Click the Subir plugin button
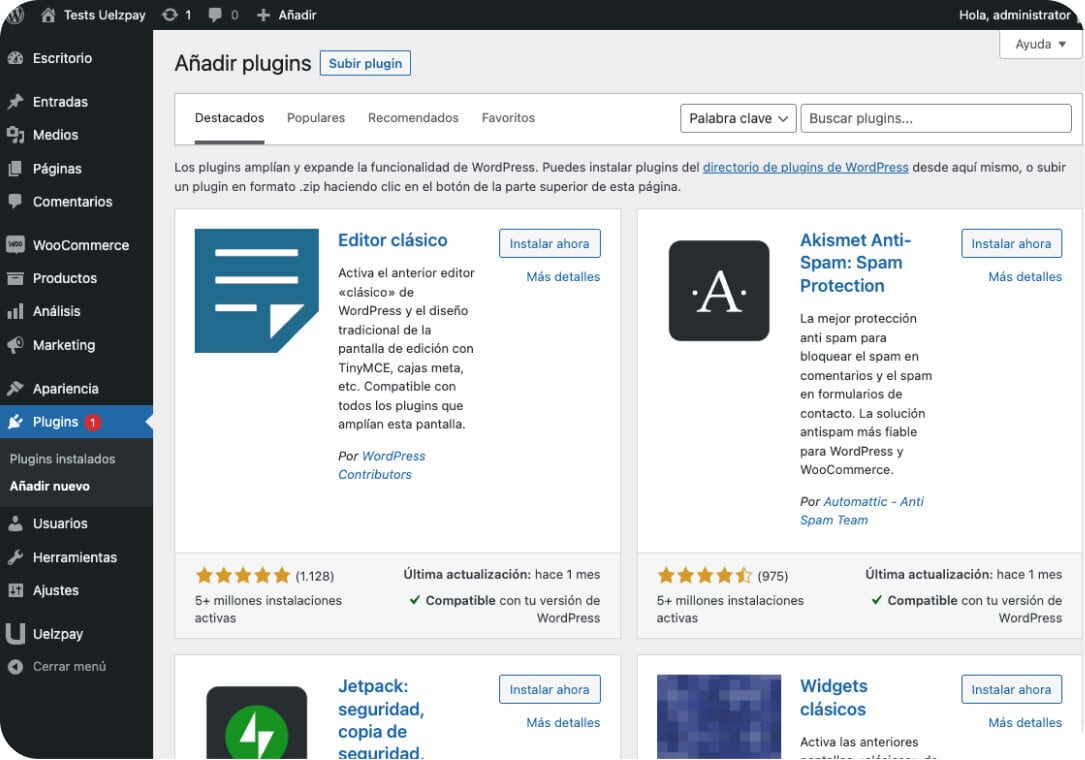Screen dimensions: 1085x760 point(365,63)
